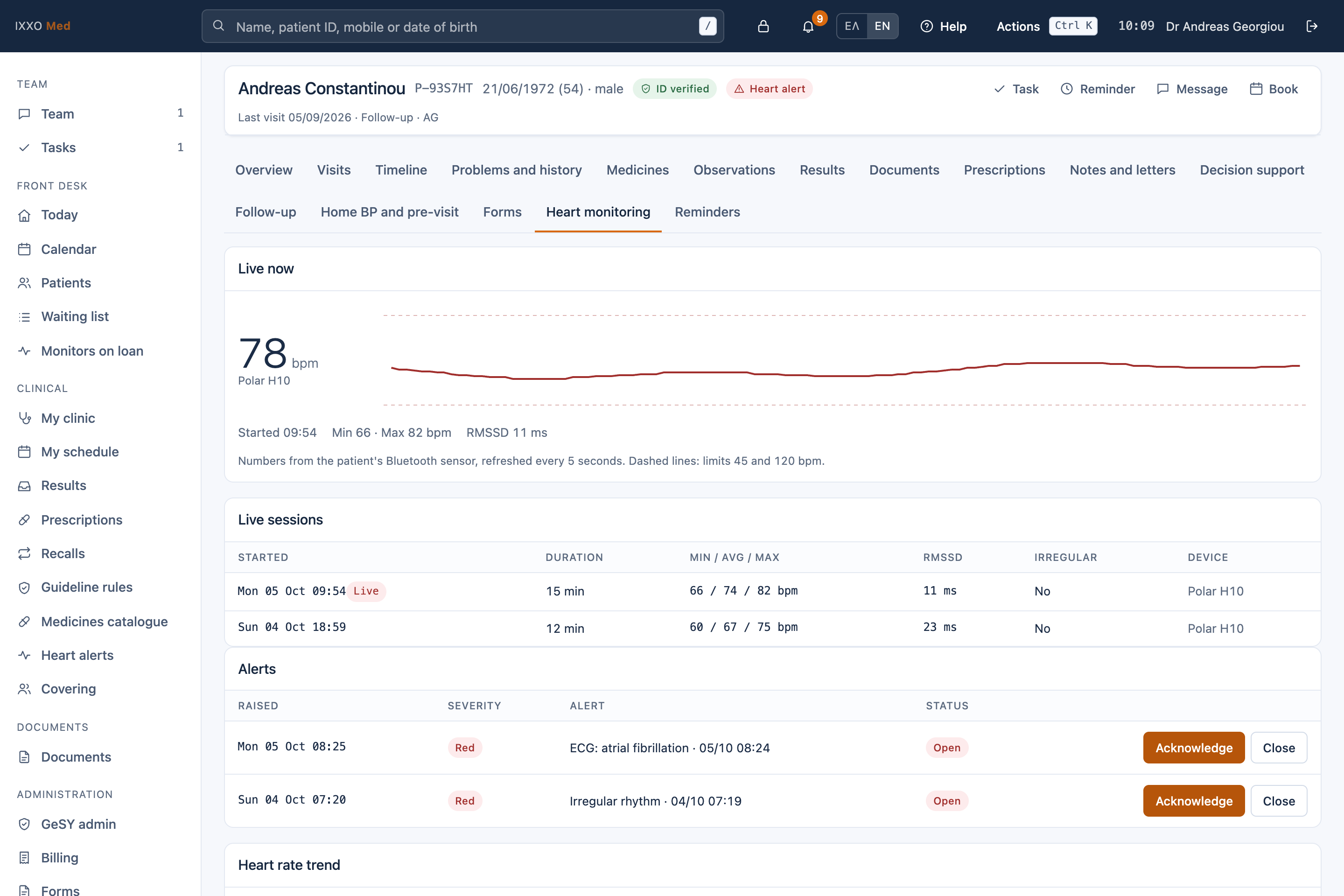Open the Medicines tab
Viewport: 1344px width, 896px height.
(x=637, y=170)
